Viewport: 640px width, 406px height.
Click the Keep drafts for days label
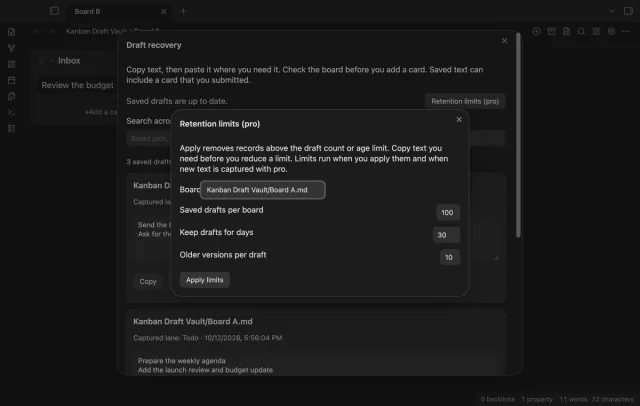click(216, 233)
